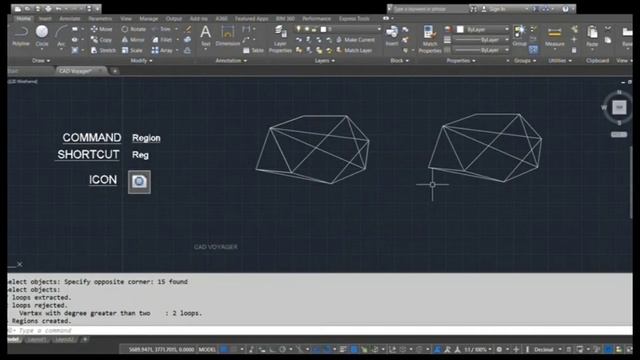Open the Express Tools tab
Viewport: 640px width, 360px height.
pos(354,19)
